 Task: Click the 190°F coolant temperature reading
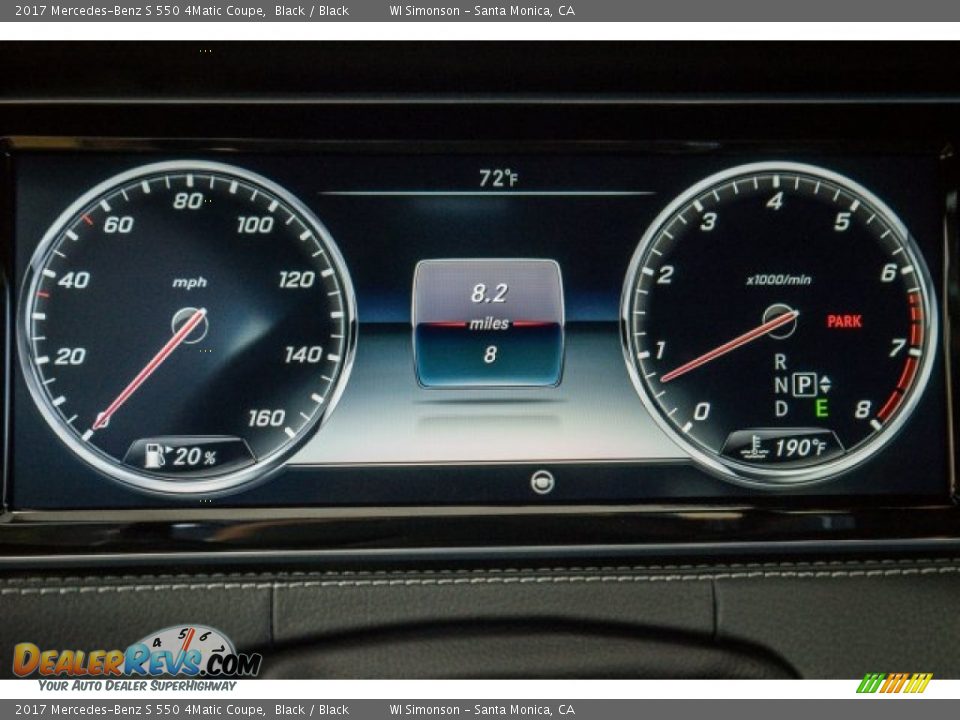click(799, 448)
